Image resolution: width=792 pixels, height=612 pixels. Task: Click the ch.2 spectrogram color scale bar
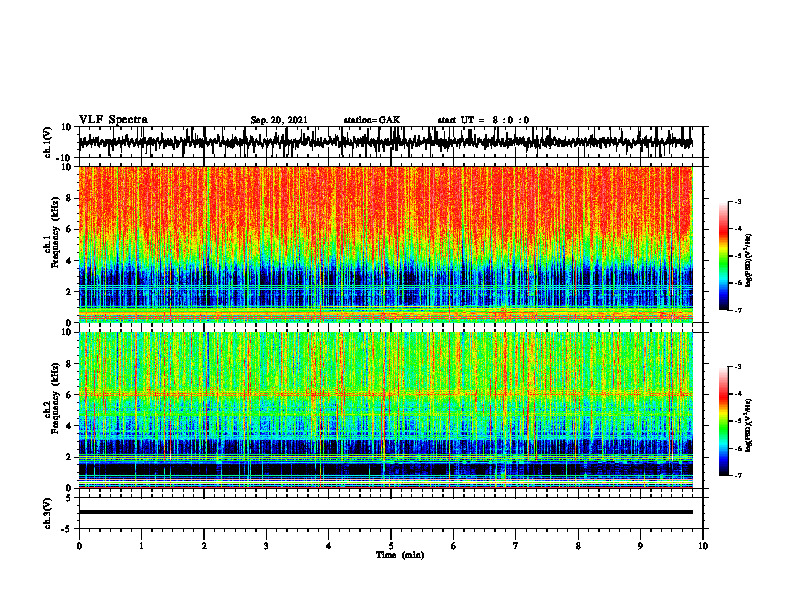tap(723, 421)
